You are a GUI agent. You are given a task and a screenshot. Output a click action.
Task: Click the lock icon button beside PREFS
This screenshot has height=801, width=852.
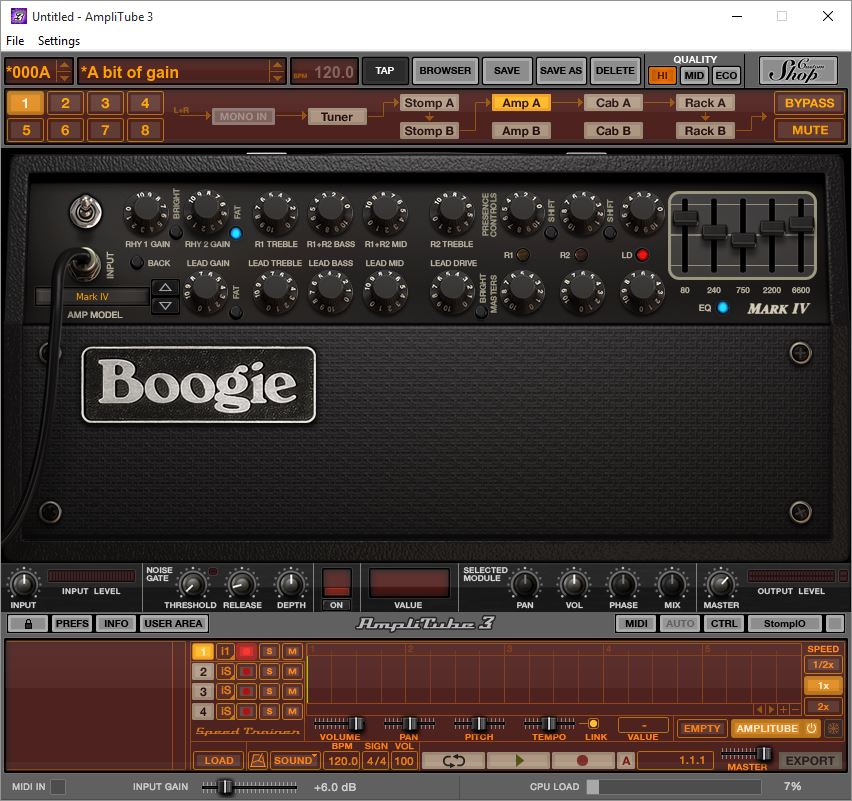[x=28, y=624]
